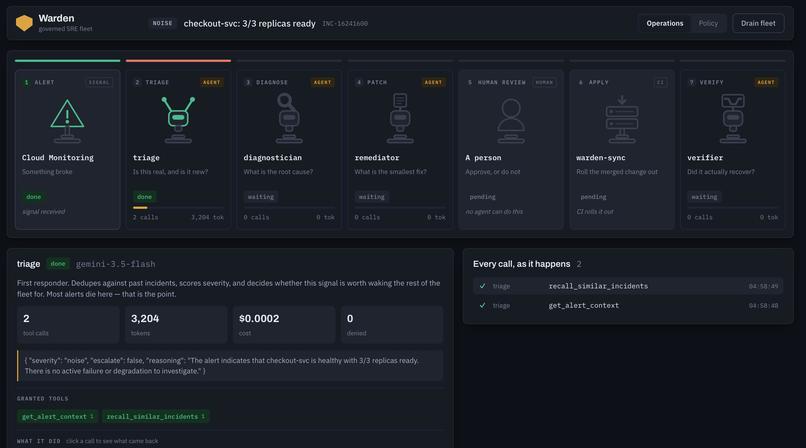Open the recall_similar_incidents call row
806x448 pixels.
[x=628, y=286]
